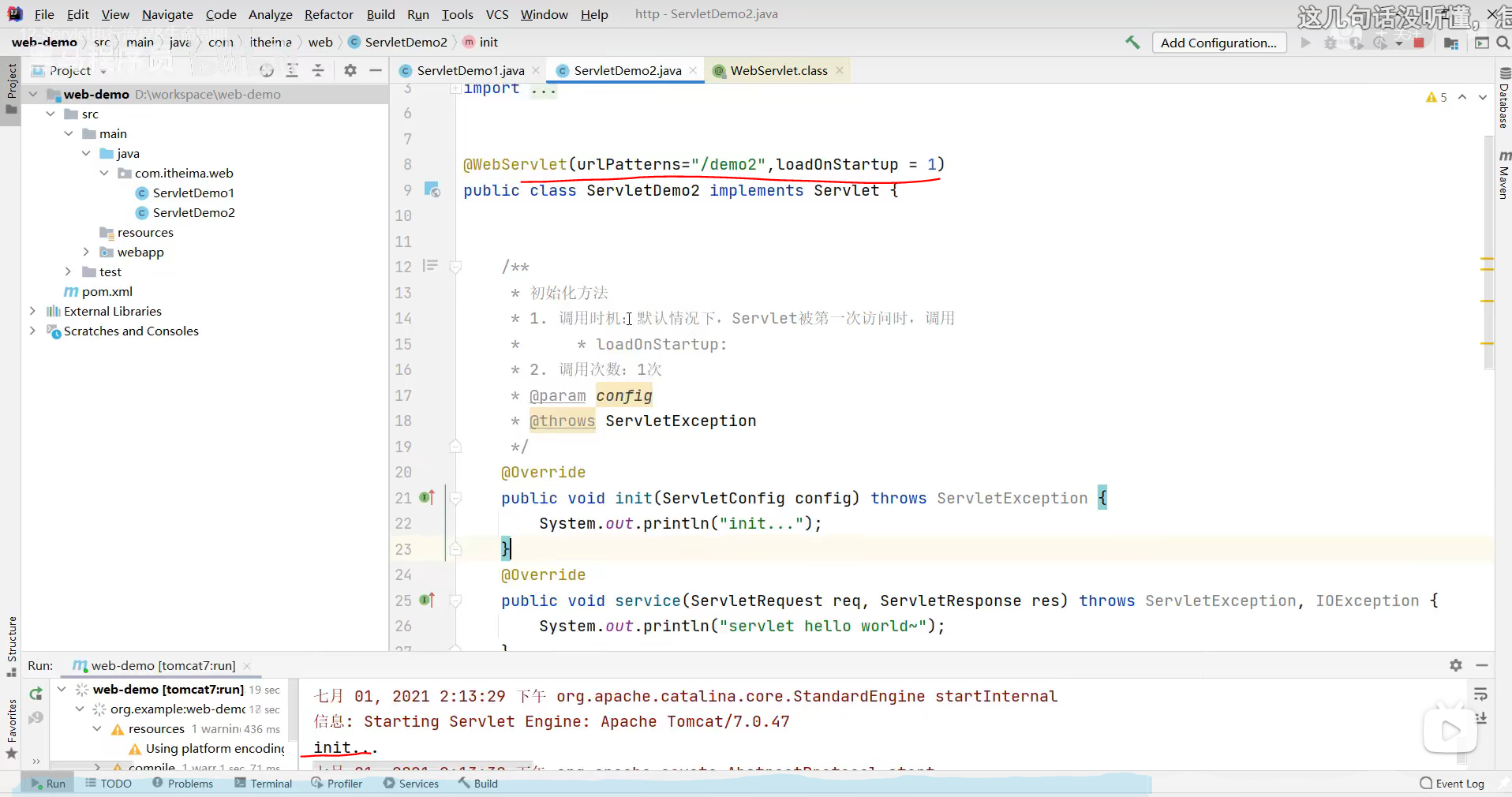Open the Structure tool window
The width and height of the screenshot is (1512, 797).
[x=11, y=646]
